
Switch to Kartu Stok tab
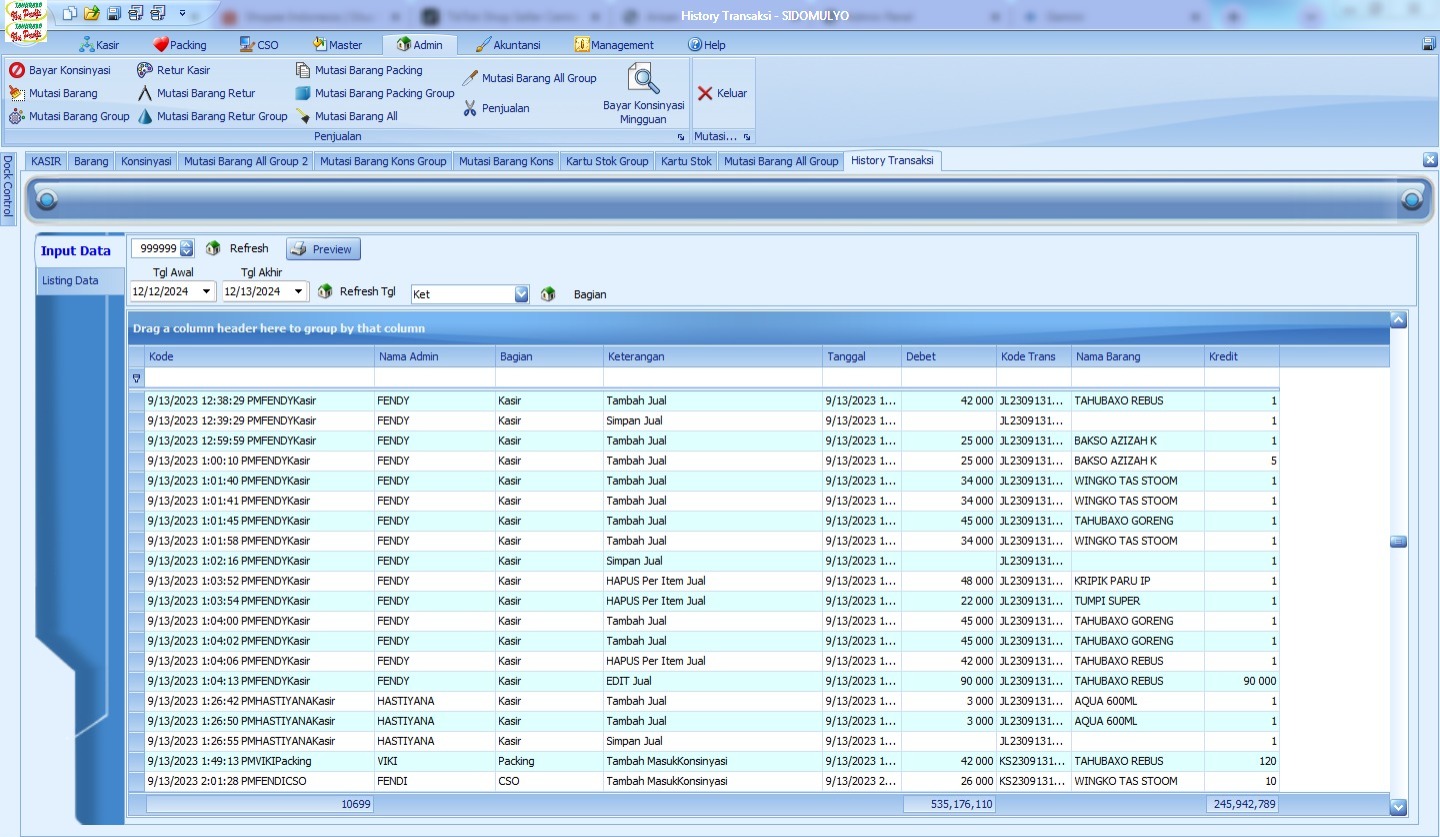[686, 161]
